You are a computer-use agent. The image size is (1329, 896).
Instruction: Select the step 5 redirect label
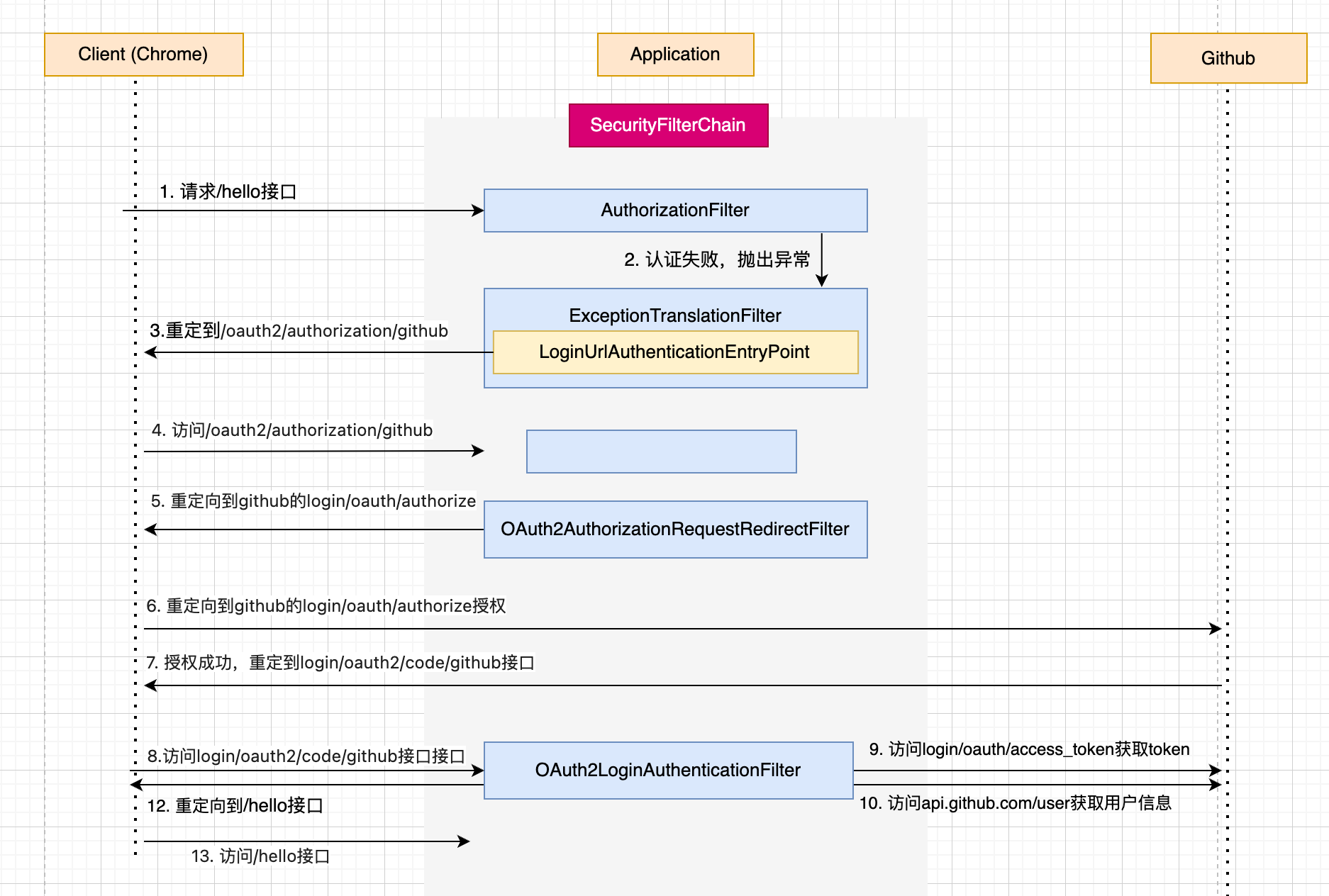[x=312, y=501]
